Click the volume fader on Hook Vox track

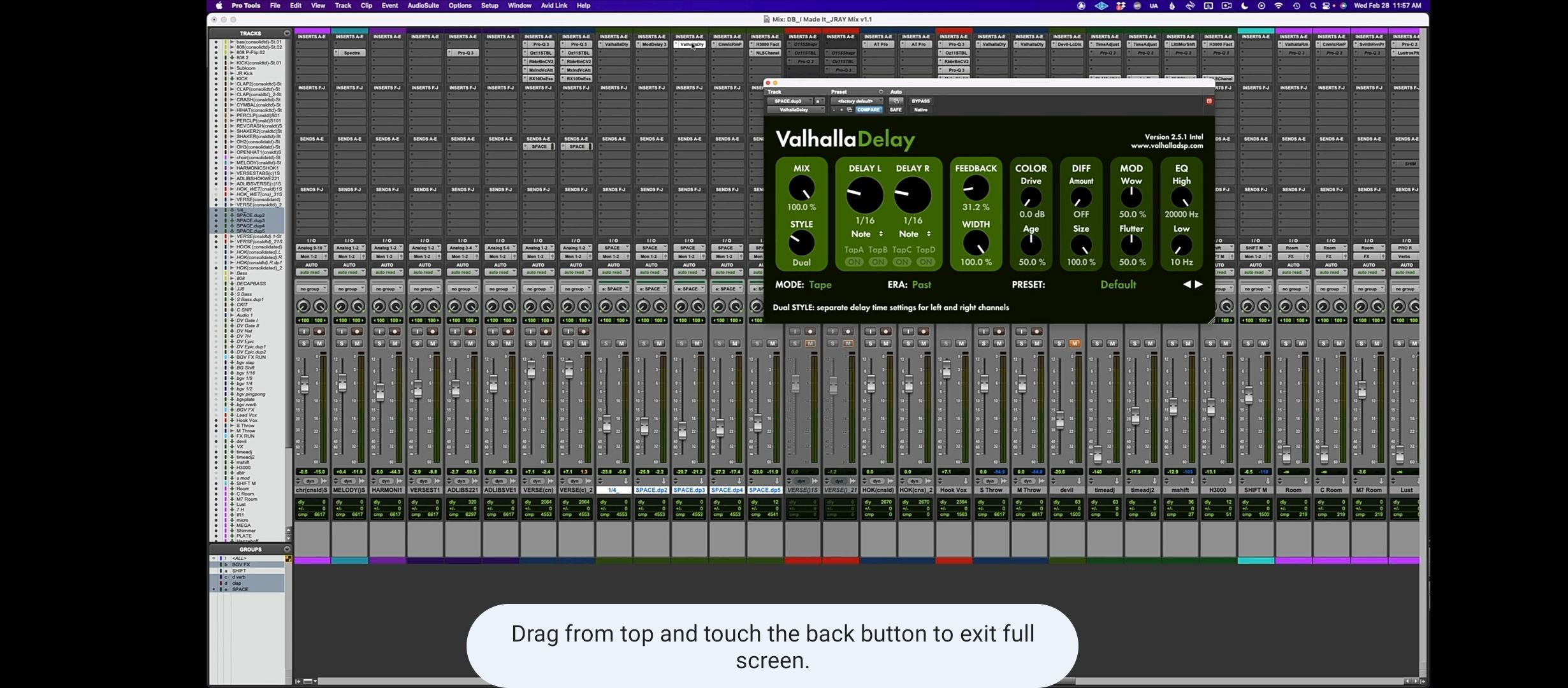947,369
